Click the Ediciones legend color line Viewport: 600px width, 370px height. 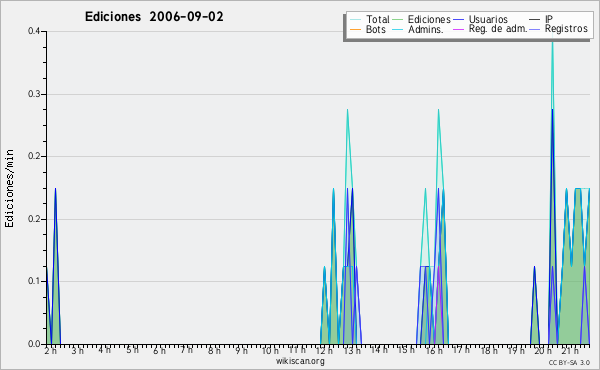(x=398, y=20)
